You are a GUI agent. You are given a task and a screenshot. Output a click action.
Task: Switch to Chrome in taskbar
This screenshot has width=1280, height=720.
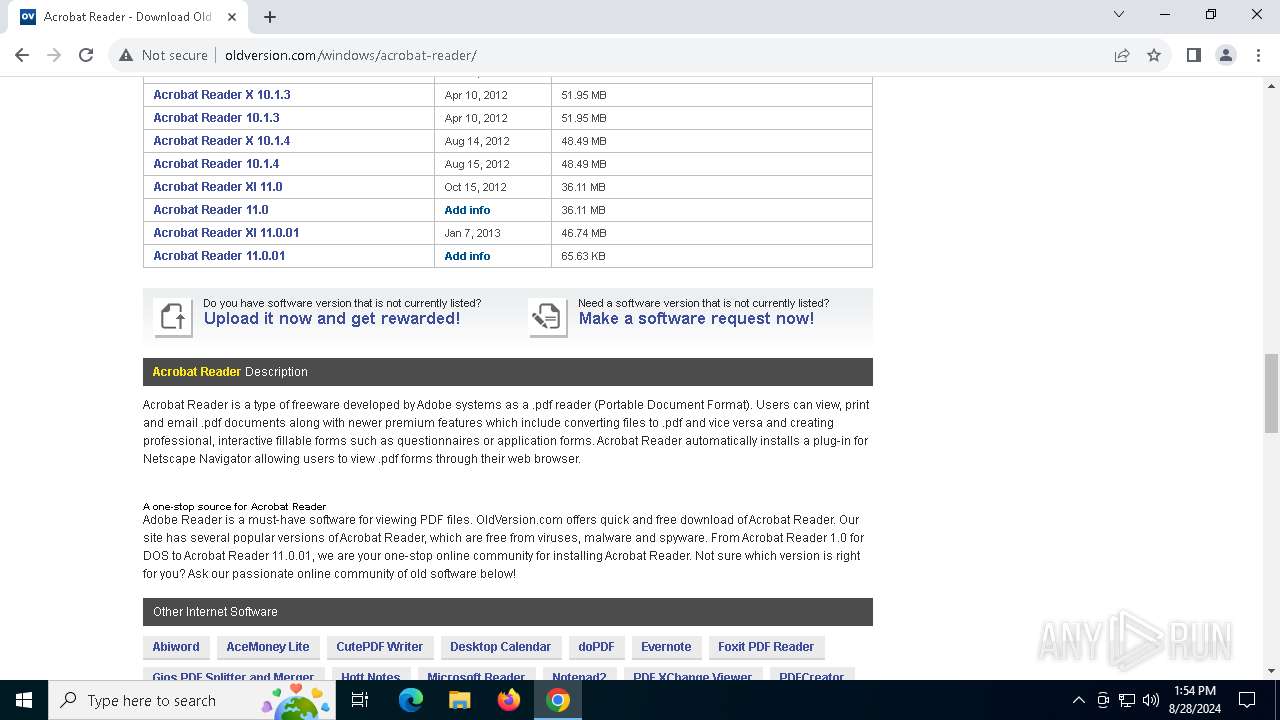[x=558, y=700]
